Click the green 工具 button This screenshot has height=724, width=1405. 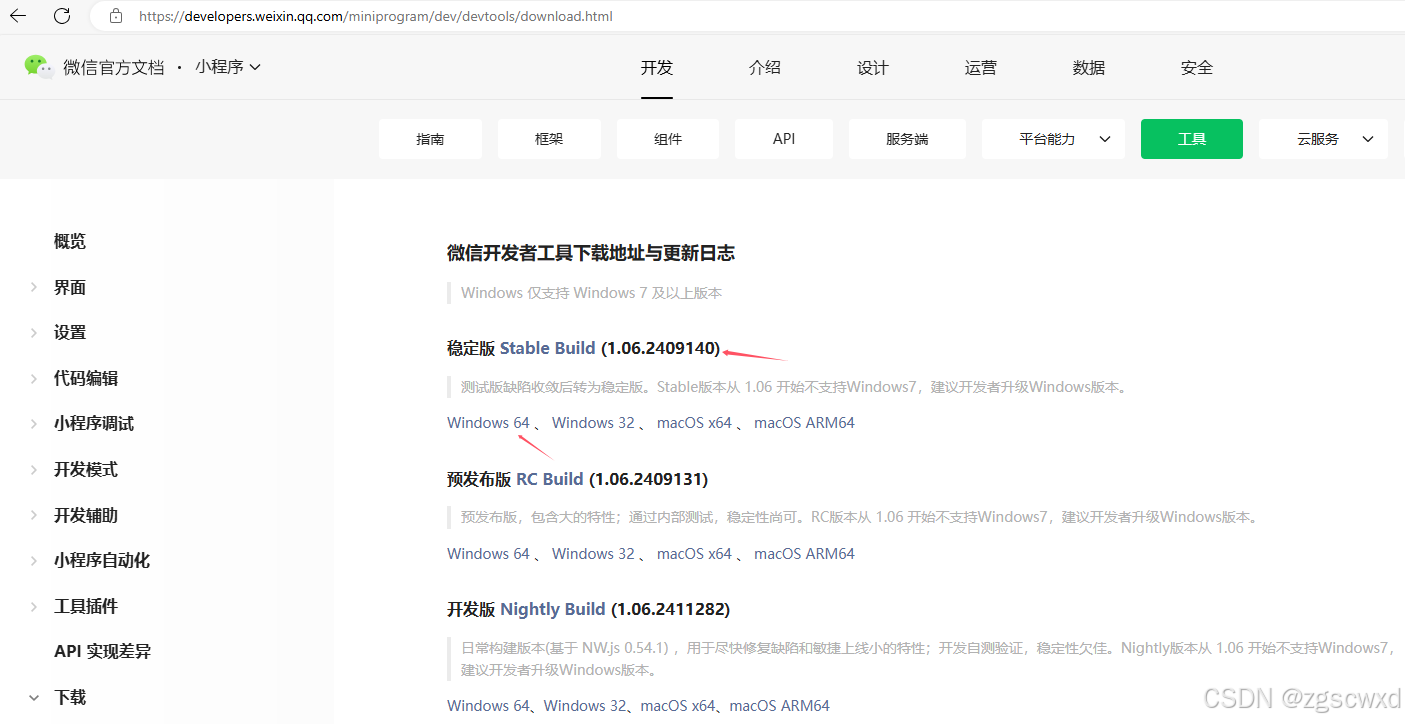1192,139
